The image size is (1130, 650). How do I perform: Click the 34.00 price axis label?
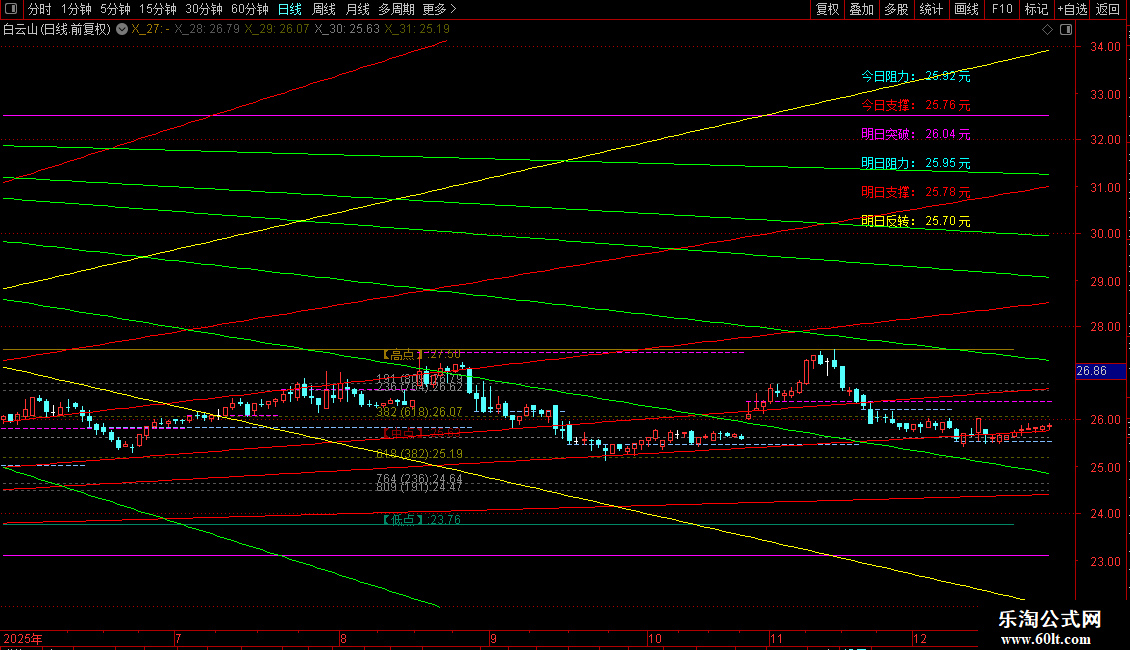tap(1105, 47)
